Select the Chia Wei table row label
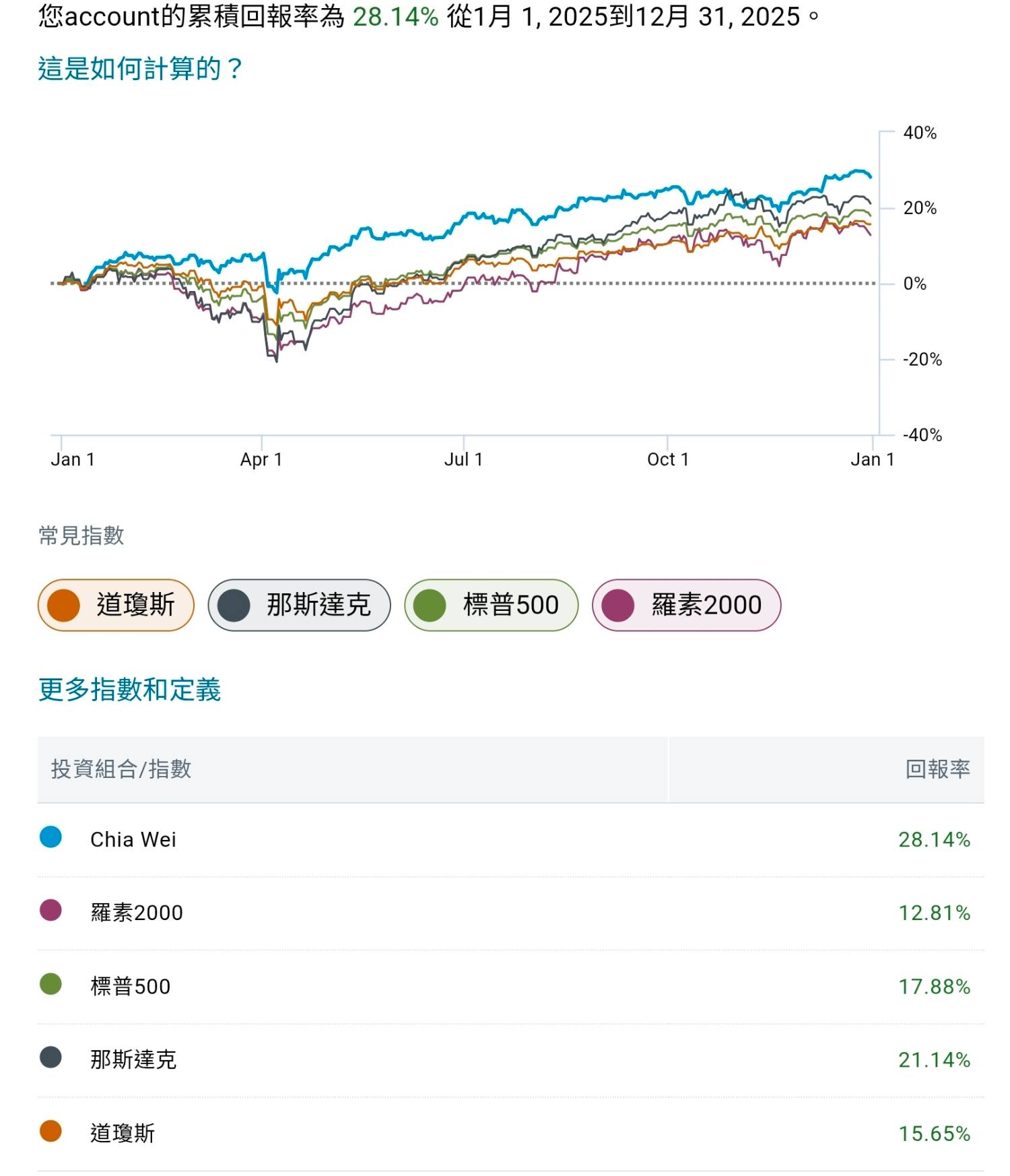 point(133,839)
